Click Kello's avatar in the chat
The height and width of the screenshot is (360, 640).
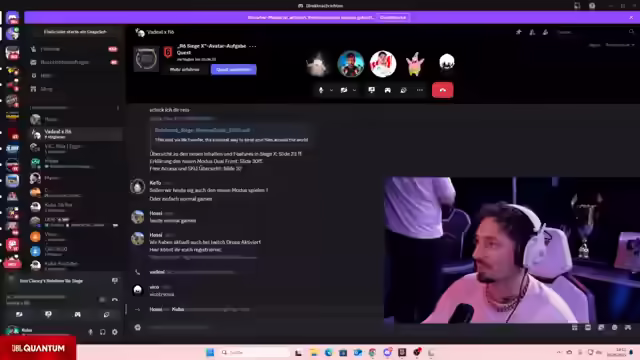138,187
